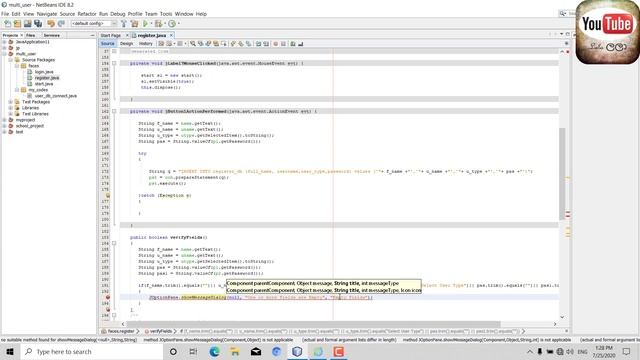
Task: Collapse code fold at line 154
Action: coord(114,63)
